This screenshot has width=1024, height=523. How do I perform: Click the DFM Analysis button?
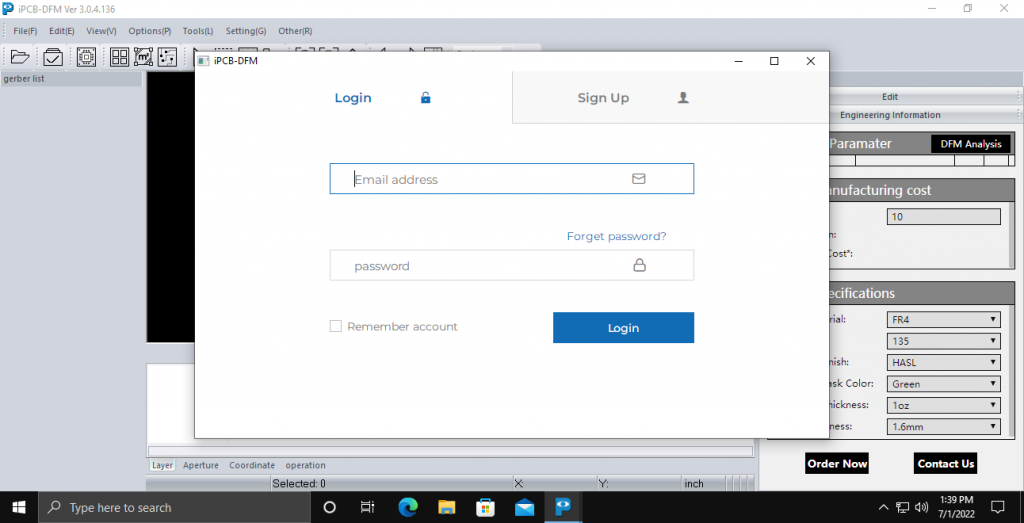point(970,145)
